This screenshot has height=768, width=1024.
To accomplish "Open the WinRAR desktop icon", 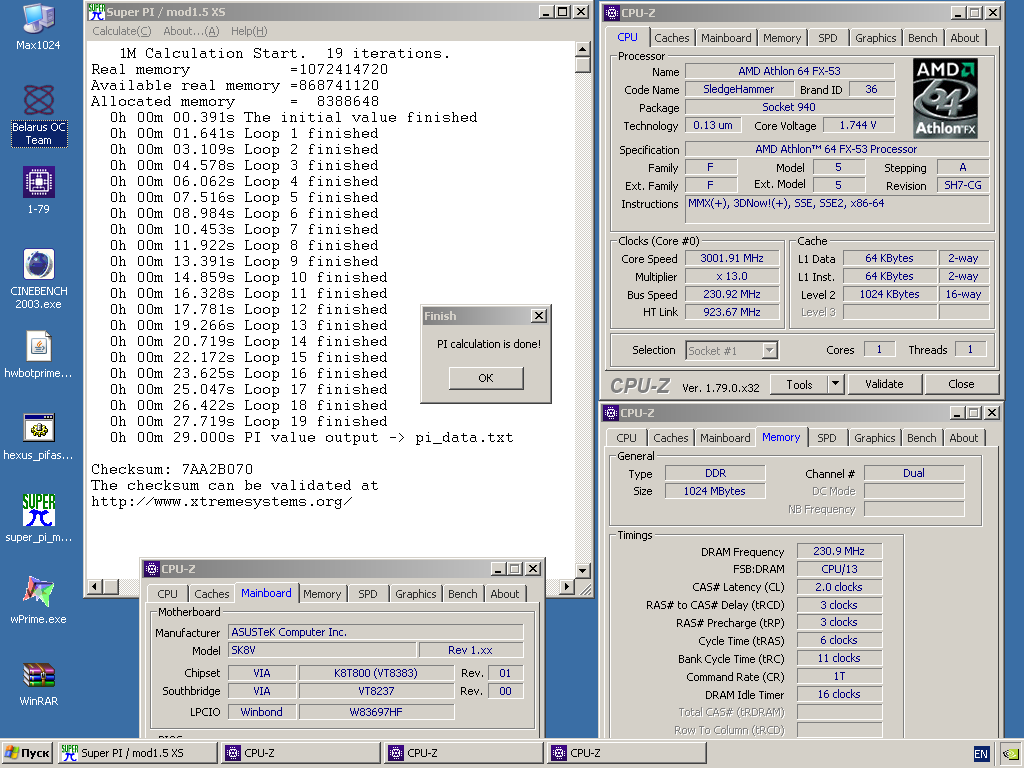I will tap(39, 682).
